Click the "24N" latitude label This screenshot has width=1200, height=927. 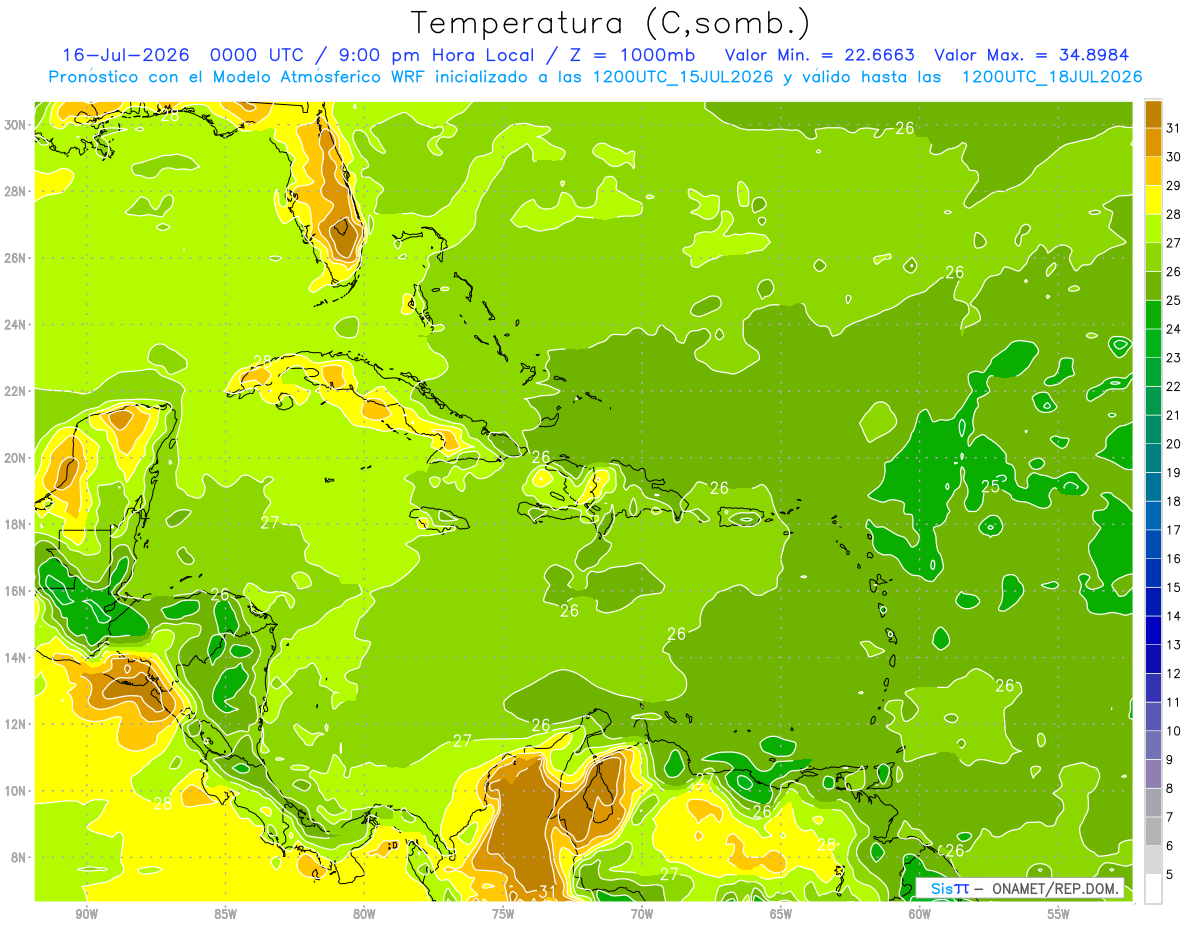[x=17, y=325]
